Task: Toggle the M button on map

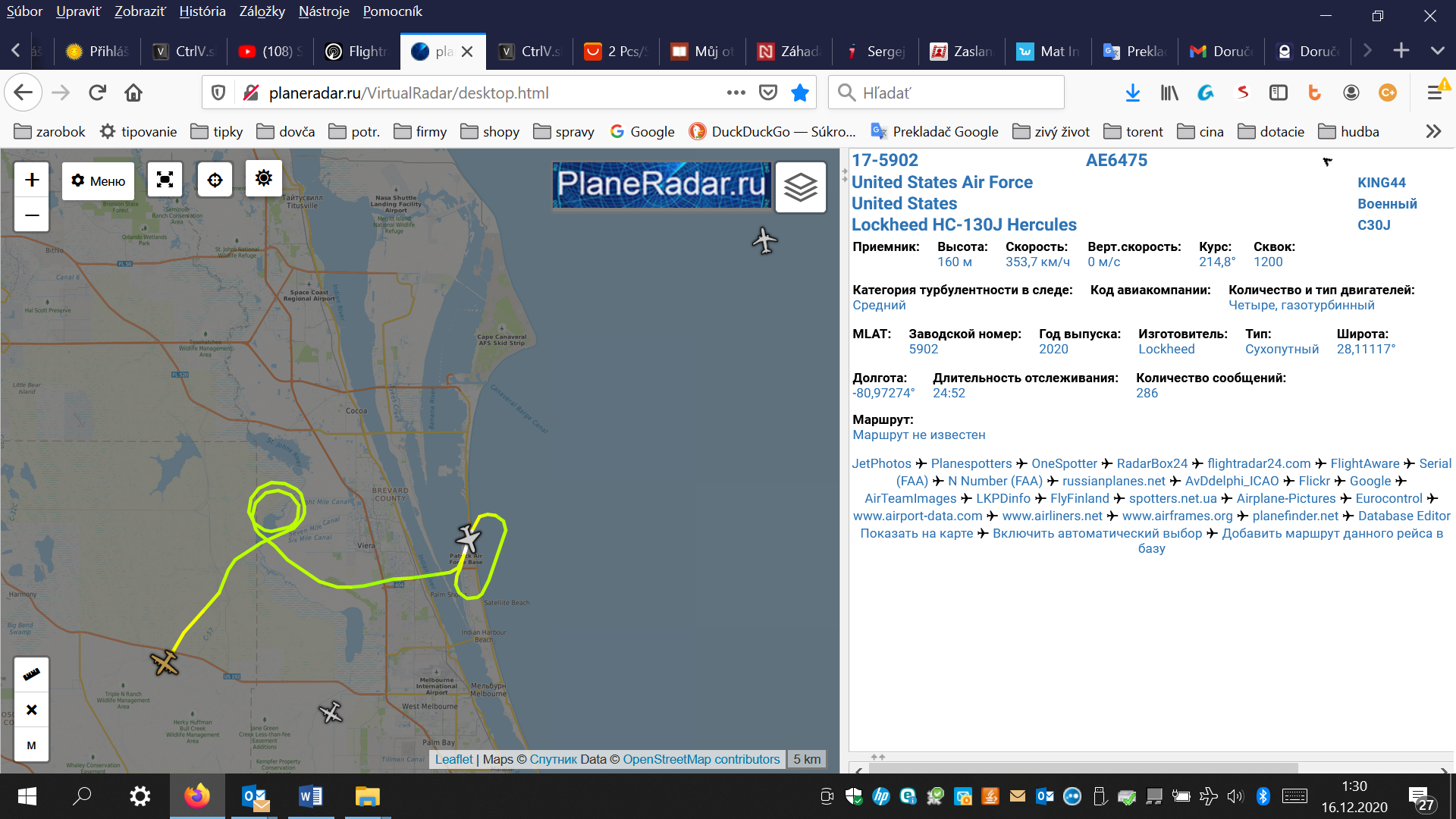Action: pyautogui.click(x=31, y=745)
